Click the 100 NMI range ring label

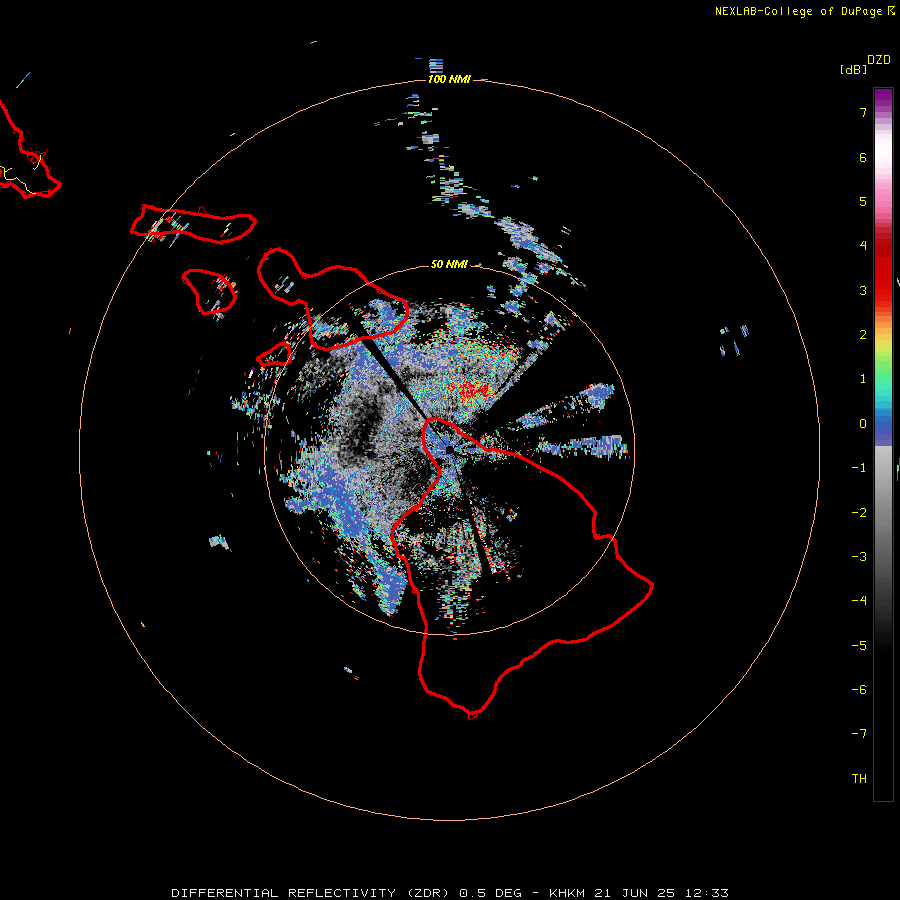point(449,79)
